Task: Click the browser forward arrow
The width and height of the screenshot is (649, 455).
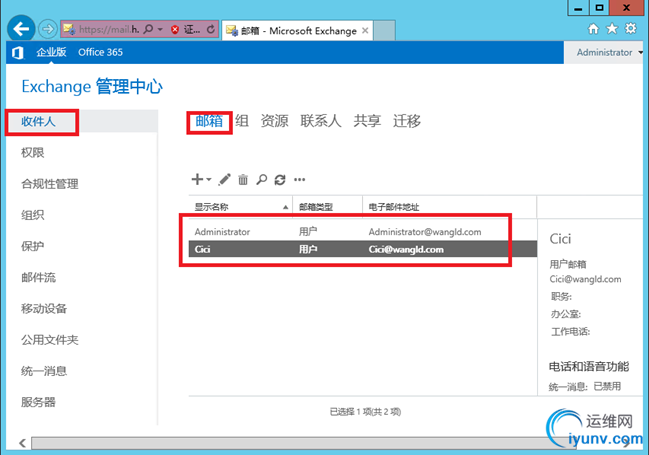Action: click(48, 29)
